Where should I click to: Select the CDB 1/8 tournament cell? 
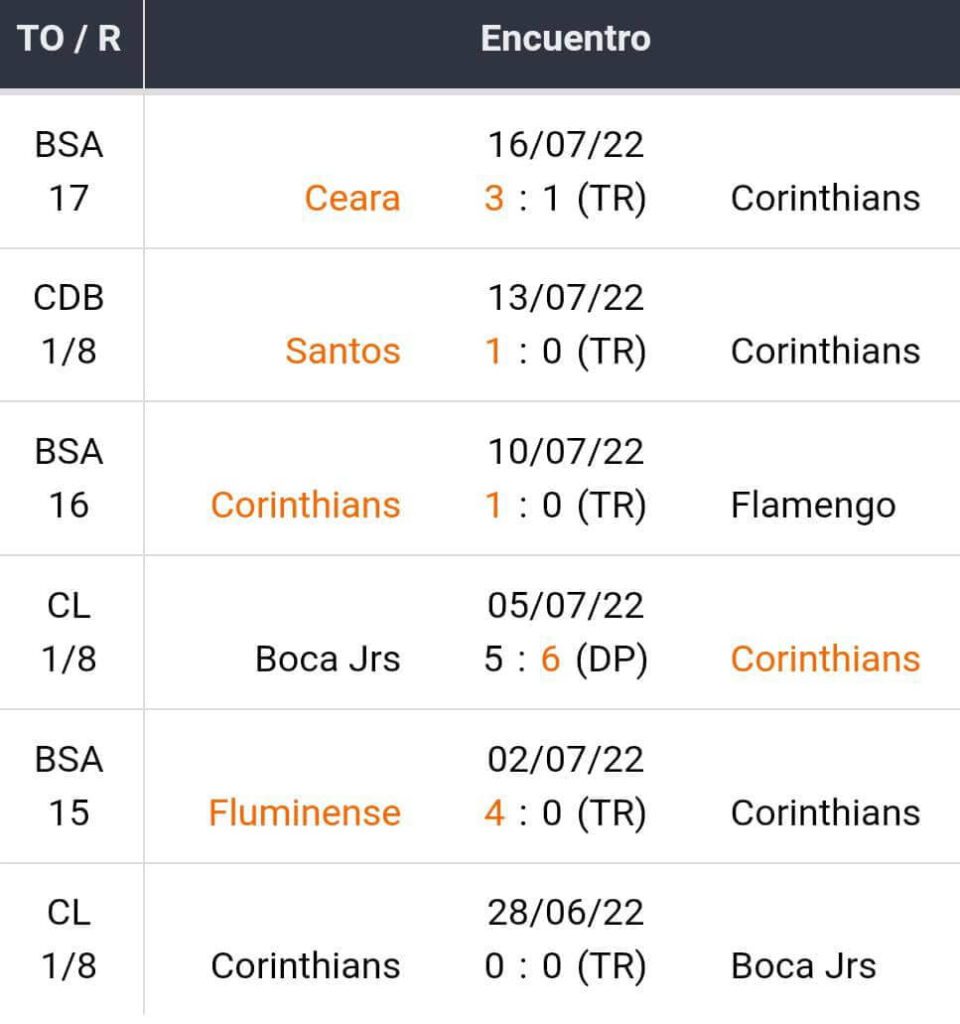coord(69,324)
